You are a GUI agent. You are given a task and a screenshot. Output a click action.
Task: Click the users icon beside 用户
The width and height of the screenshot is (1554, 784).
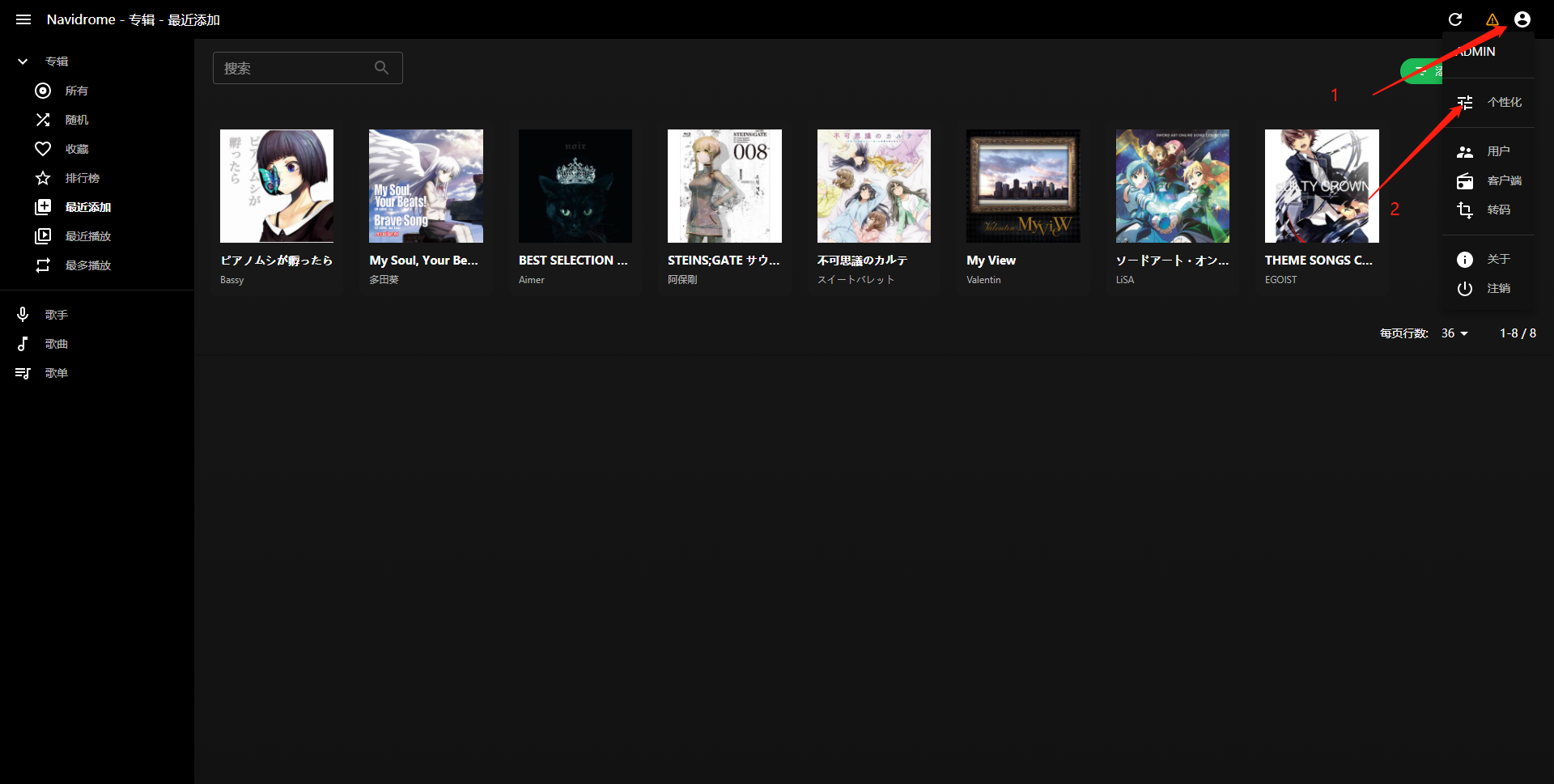(1465, 151)
